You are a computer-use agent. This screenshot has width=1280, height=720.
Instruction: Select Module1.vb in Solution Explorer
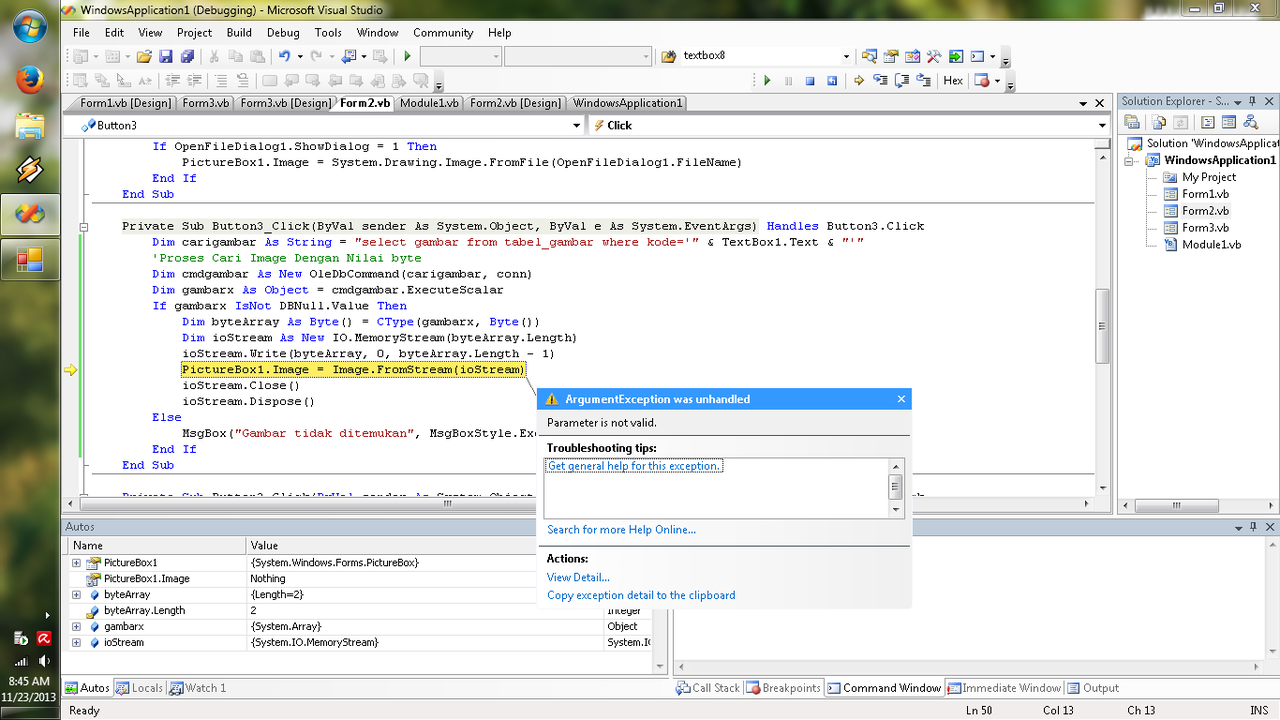tap(1211, 245)
